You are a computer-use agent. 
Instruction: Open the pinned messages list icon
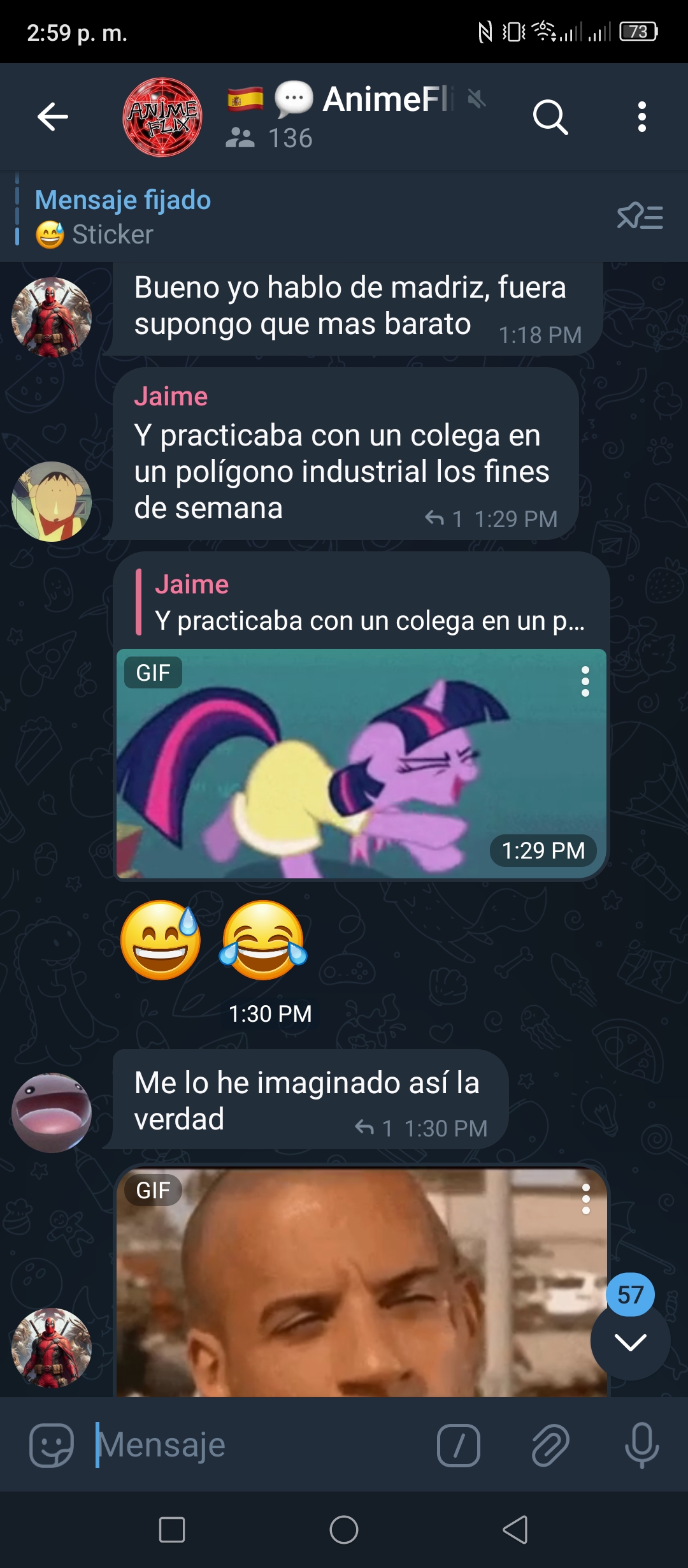tap(640, 217)
